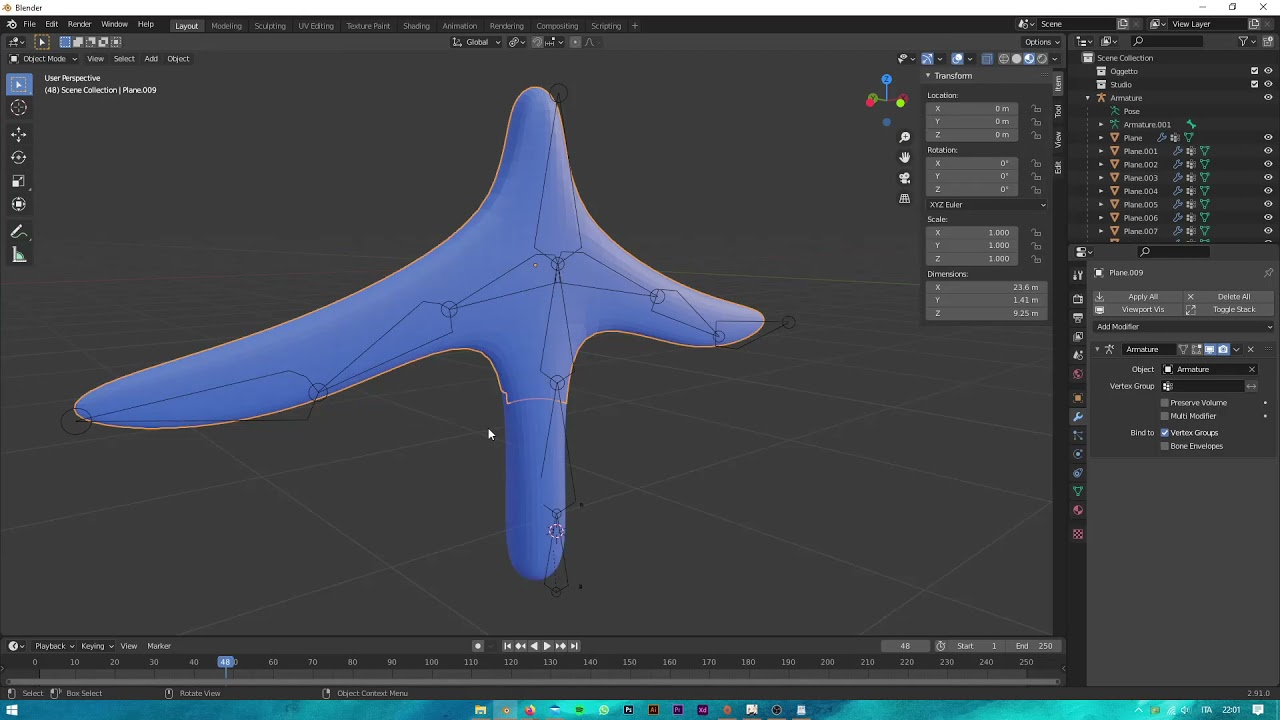
Task: Click the Delete All button
Action: coord(1230,297)
